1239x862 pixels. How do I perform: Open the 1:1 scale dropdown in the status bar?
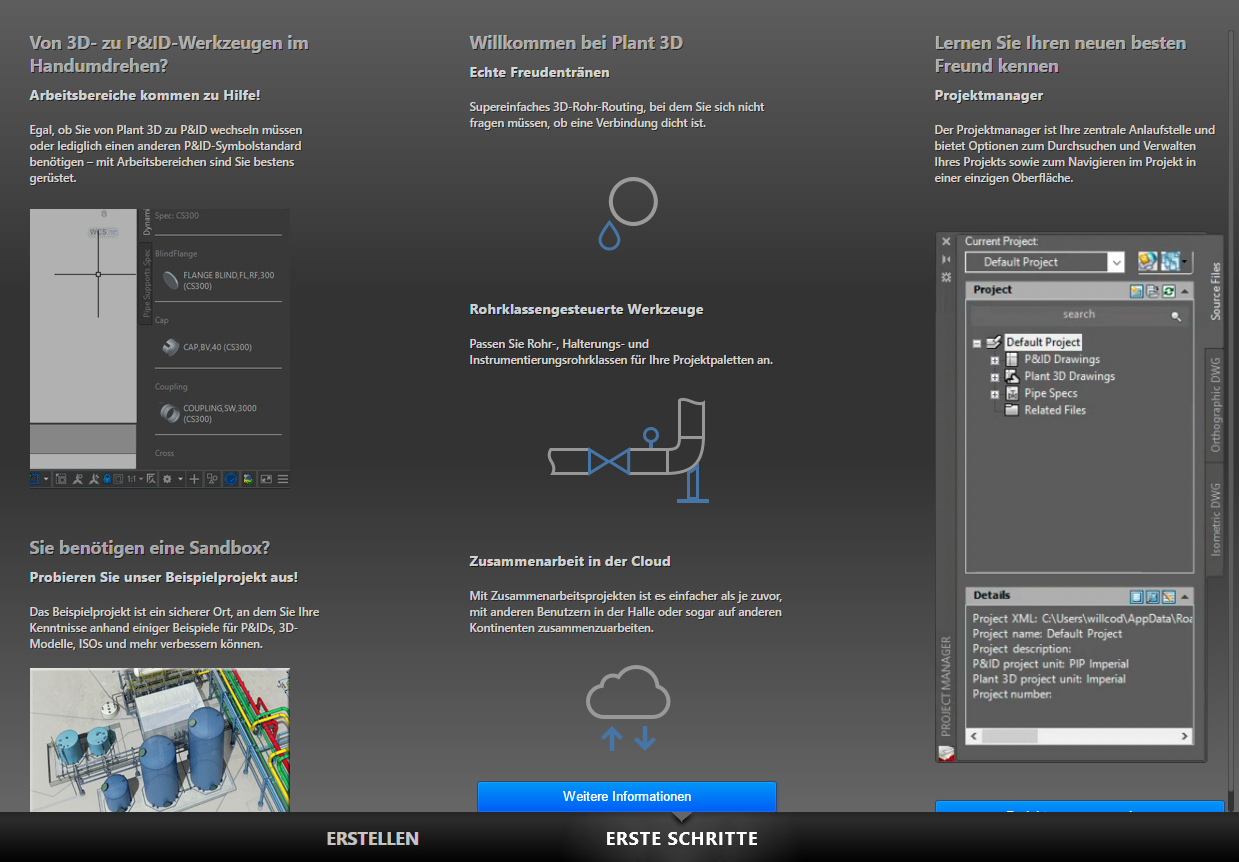point(135,479)
